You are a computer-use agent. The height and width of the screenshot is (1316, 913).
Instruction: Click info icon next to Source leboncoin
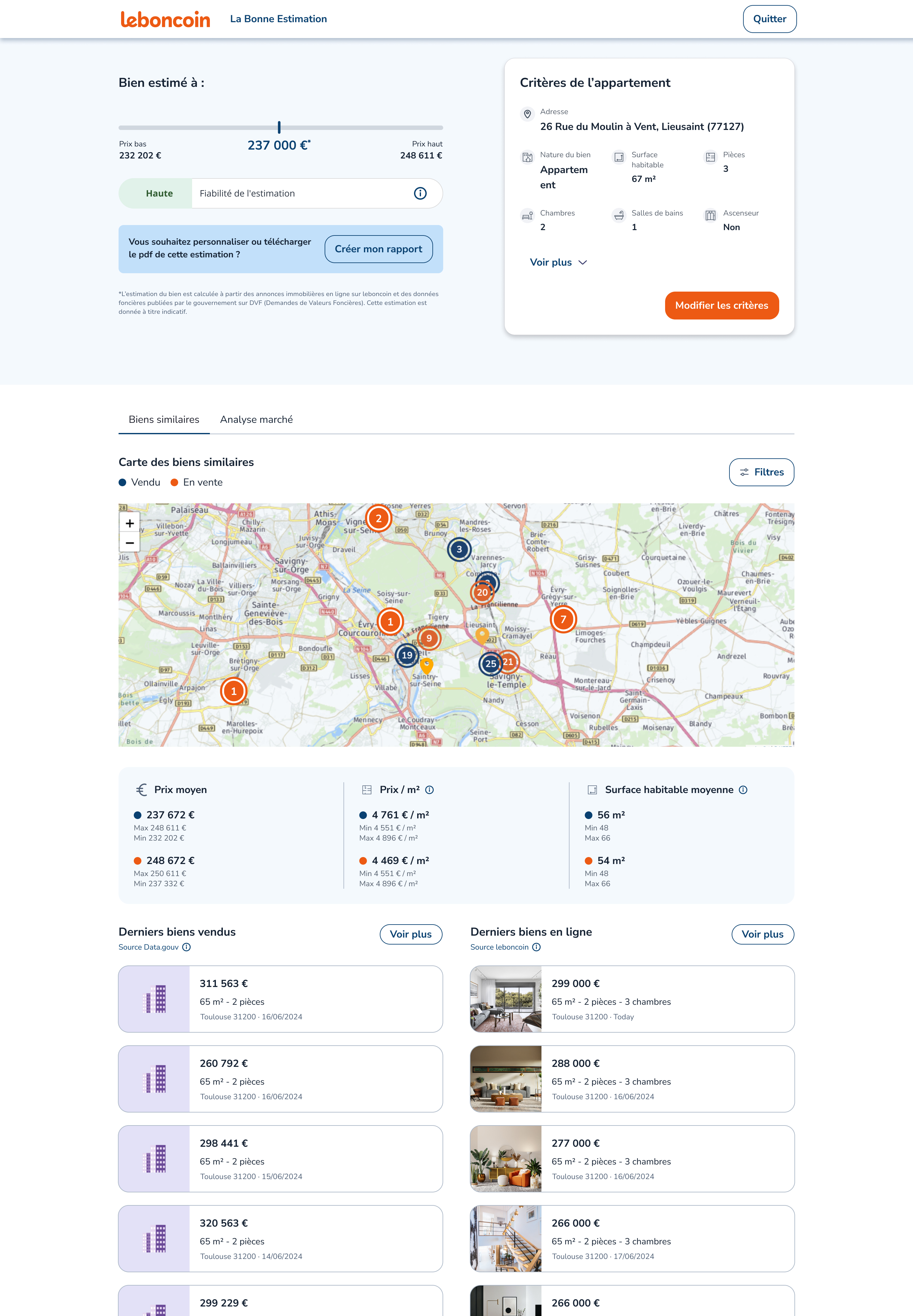(536, 947)
